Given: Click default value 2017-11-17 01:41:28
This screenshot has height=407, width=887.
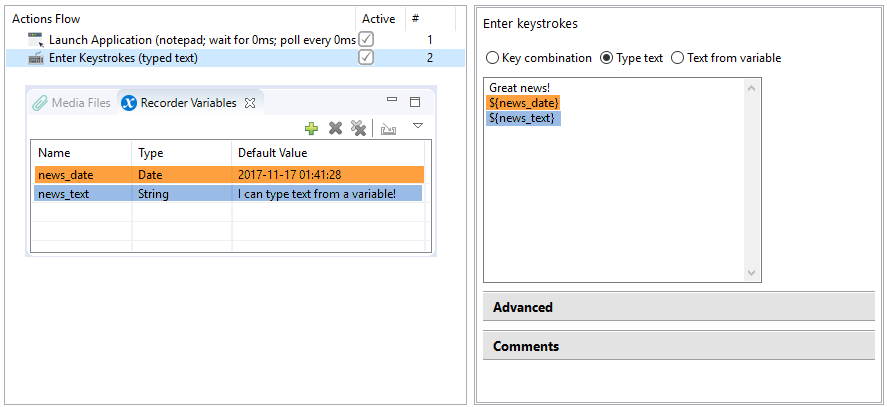Looking at the screenshot, I should point(328,175).
